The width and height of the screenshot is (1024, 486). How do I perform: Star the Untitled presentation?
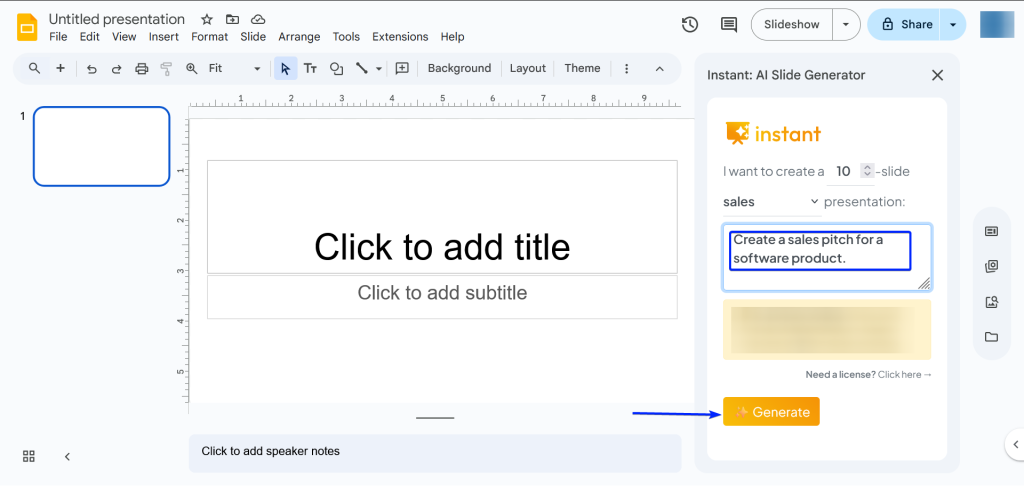[x=206, y=19]
